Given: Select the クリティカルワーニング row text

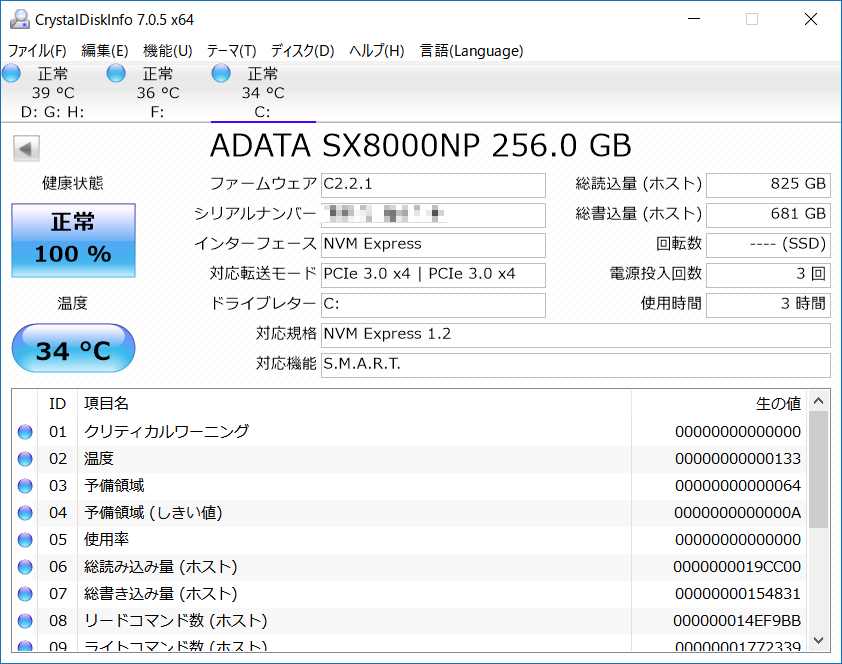Looking at the screenshot, I should [x=166, y=432].
